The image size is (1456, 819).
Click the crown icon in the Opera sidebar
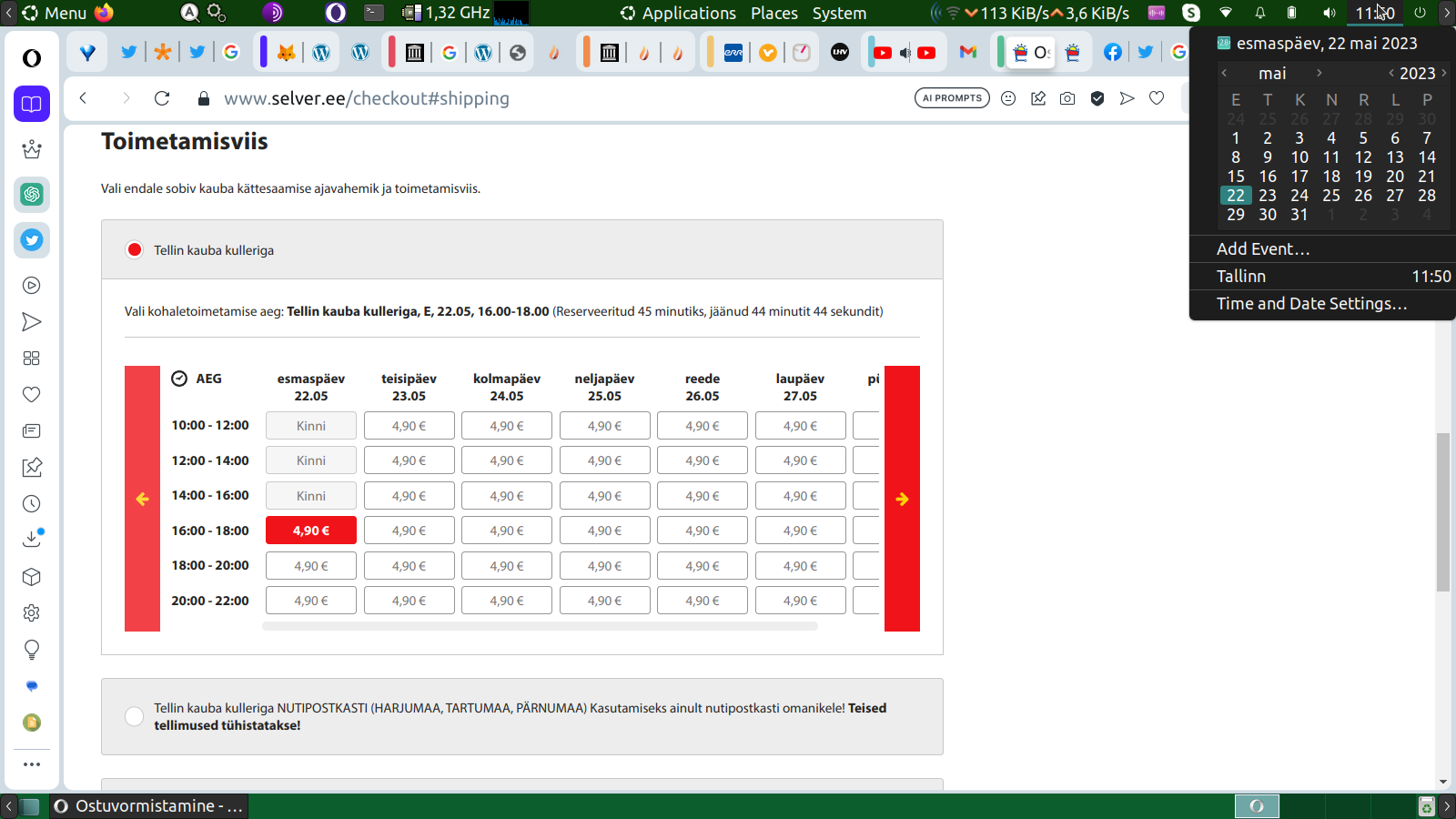click(32, 149)
